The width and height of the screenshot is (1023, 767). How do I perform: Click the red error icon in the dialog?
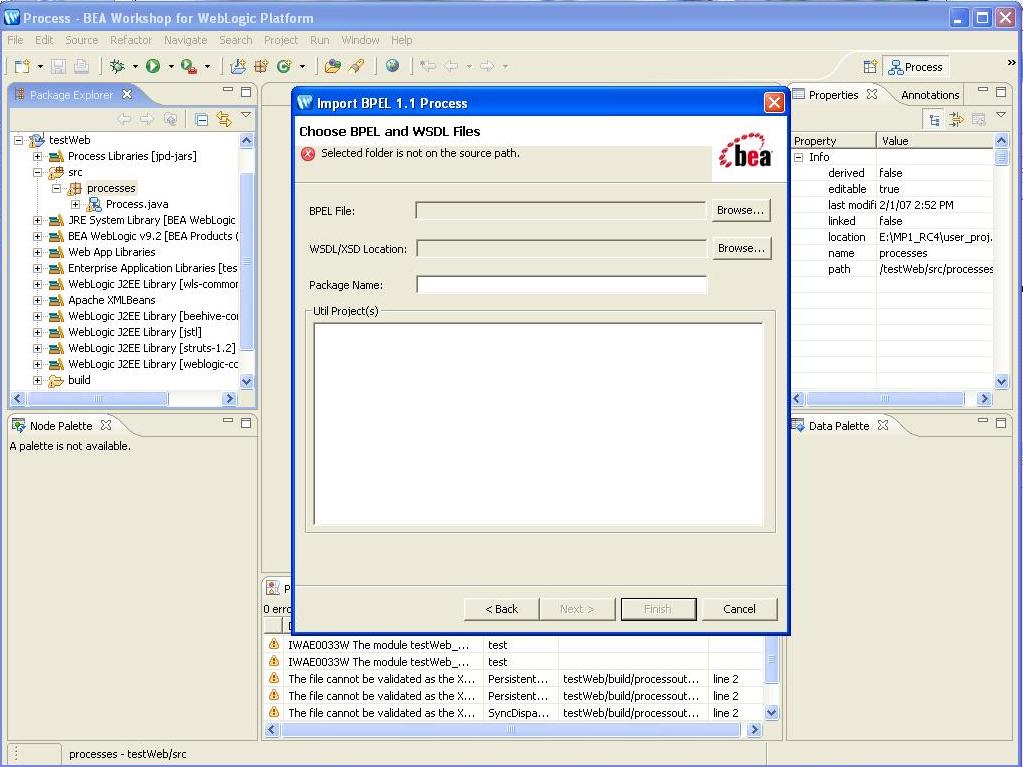[x=308, y=154]
